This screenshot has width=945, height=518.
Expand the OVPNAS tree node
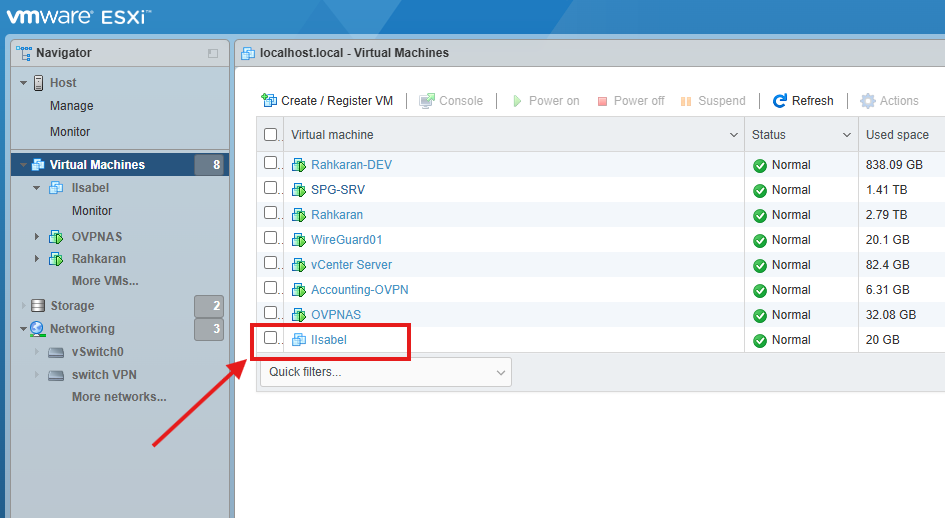37,236
